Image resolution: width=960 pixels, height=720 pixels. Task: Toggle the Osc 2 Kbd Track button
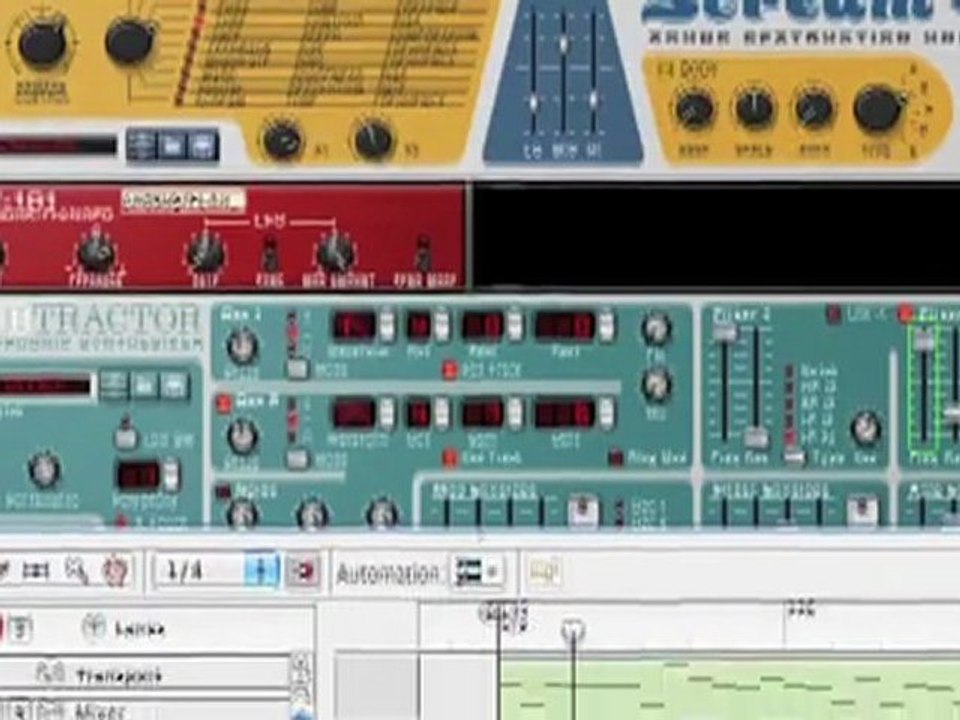point(451,459)
